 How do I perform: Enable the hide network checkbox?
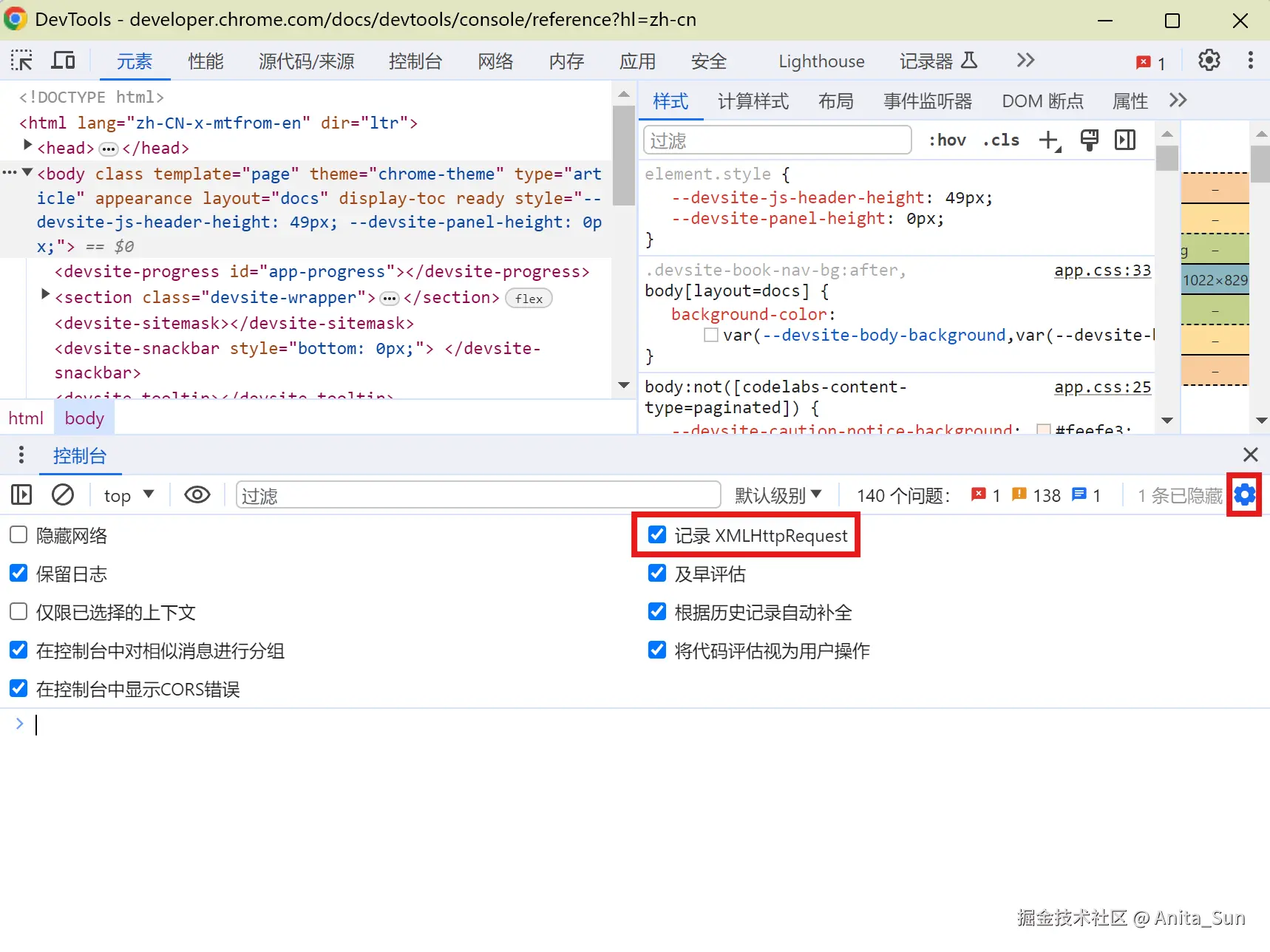[x=18, y=535]
